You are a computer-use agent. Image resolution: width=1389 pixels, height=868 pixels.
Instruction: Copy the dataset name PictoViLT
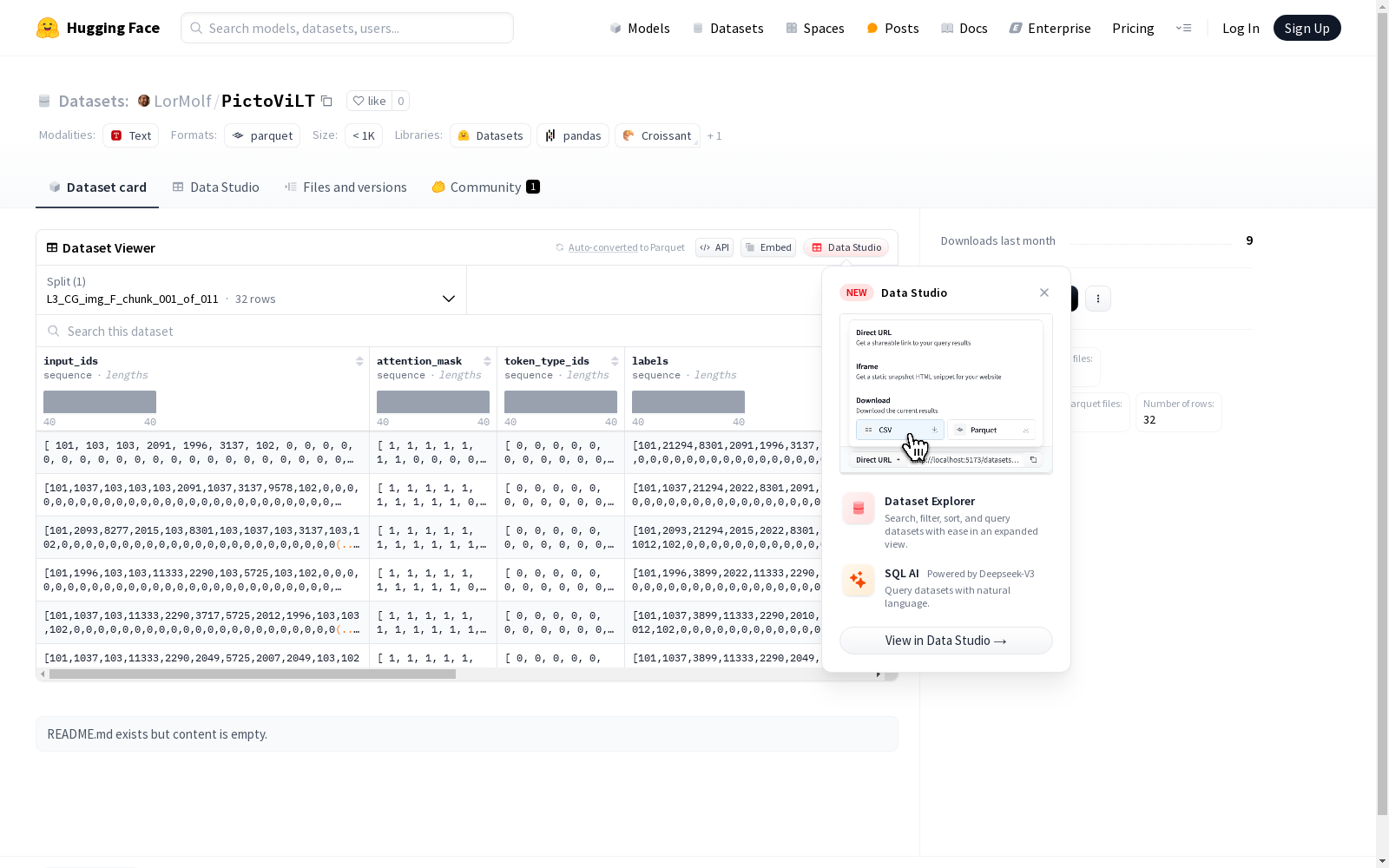click(326, 101)
